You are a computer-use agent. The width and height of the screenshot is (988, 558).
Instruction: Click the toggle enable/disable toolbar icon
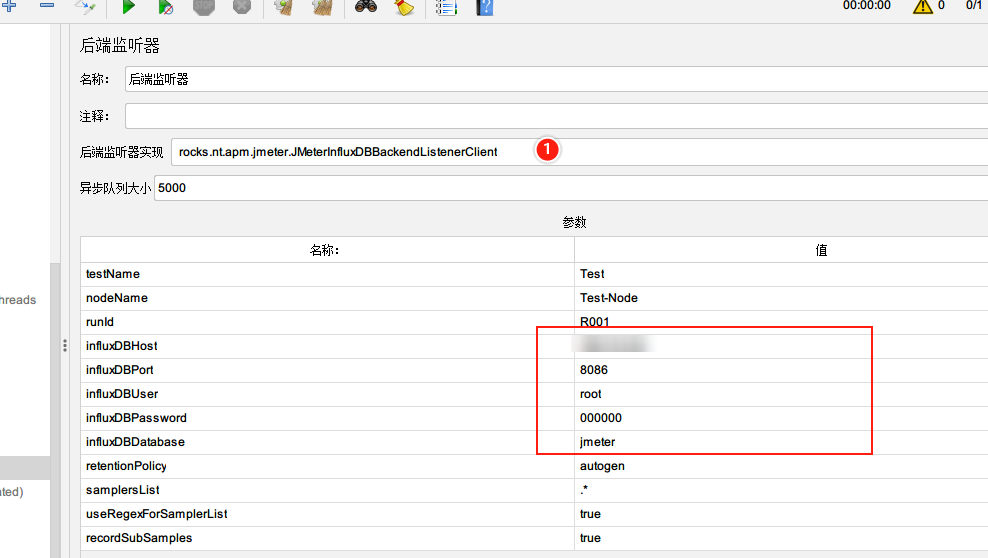[x=85, y=6]
